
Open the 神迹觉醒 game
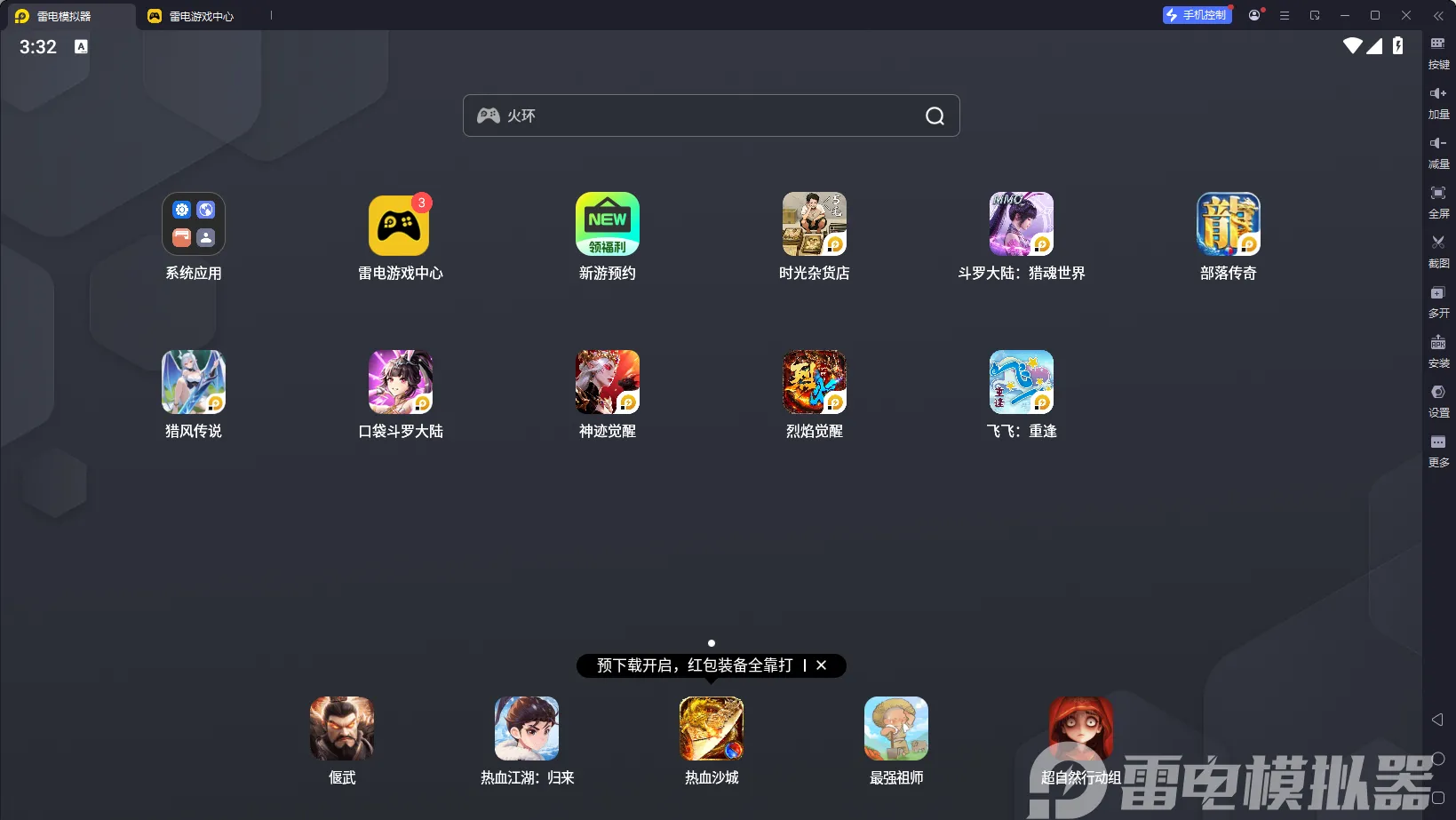(608, 382)
